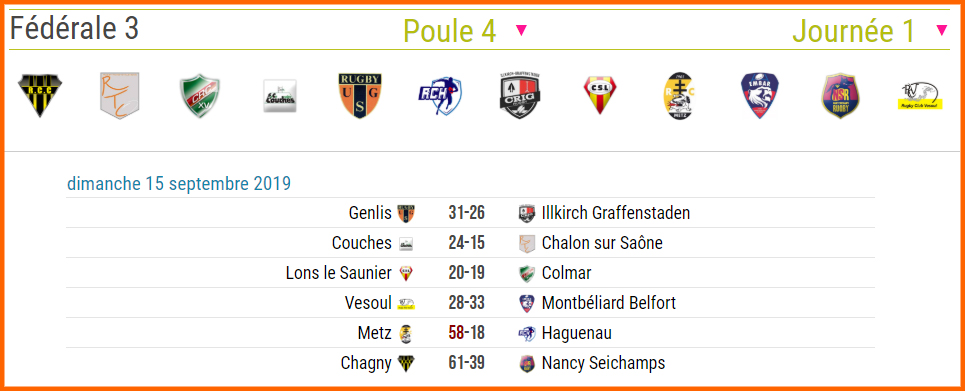Screen dimensions: 965x391
Task: Click the Genlis 31-26 match score
Action: tap(466, 213)
